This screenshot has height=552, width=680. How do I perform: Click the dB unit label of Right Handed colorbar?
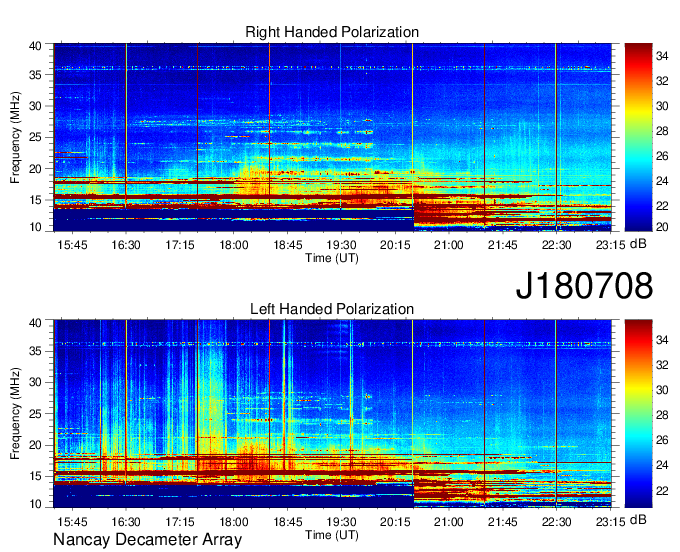[x=638, y=244]
